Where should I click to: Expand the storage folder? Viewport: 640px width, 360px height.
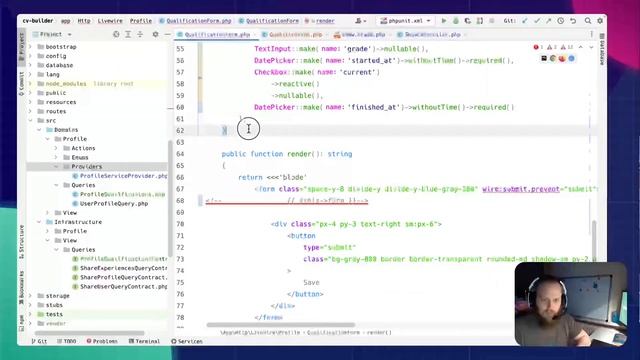pyautogui.click(x=30, y=296)
